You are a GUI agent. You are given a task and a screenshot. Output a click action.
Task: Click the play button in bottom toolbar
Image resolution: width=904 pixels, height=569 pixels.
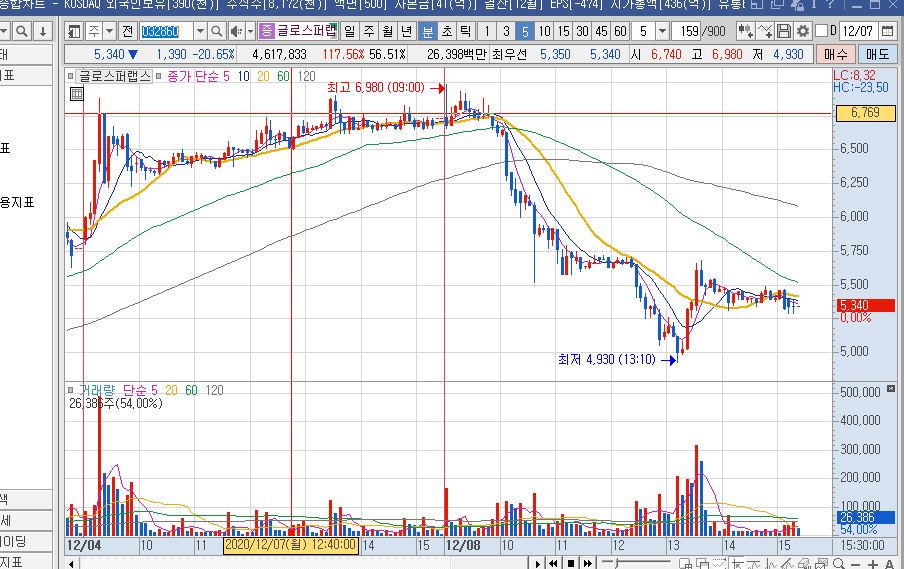pos(537,563)
